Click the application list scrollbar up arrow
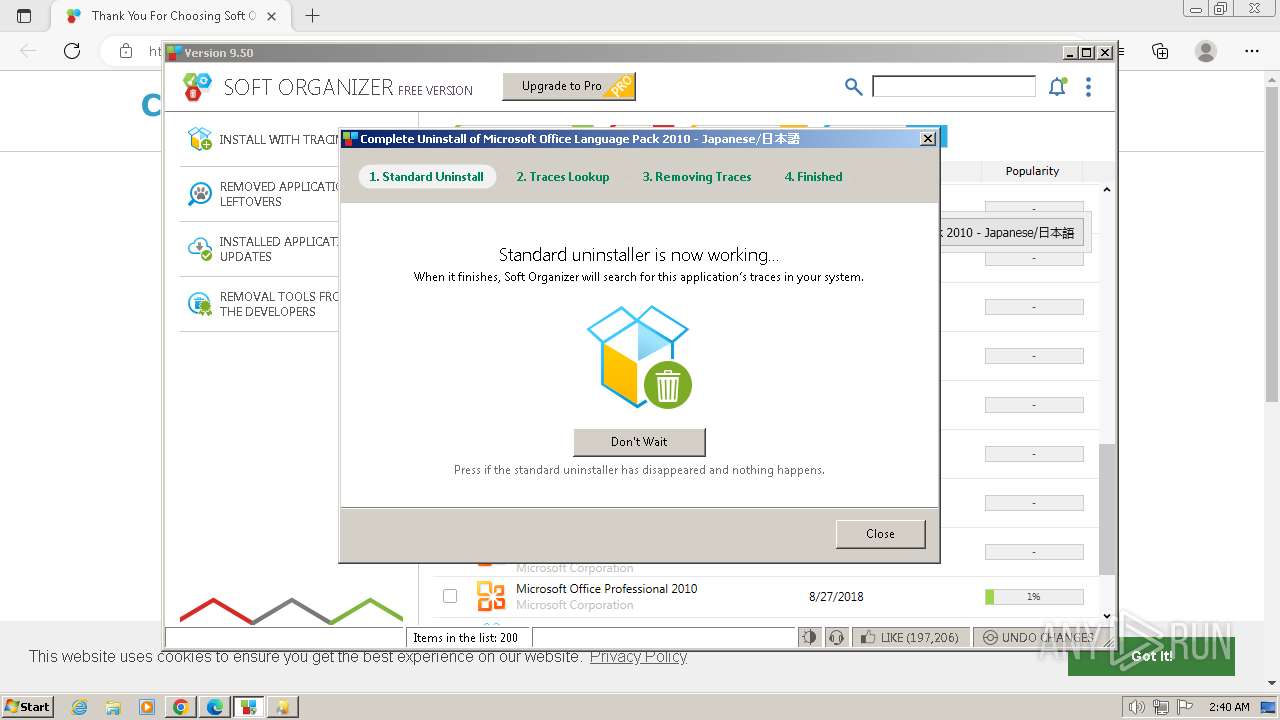The image size is (1280, 720). pos(1107,190)
